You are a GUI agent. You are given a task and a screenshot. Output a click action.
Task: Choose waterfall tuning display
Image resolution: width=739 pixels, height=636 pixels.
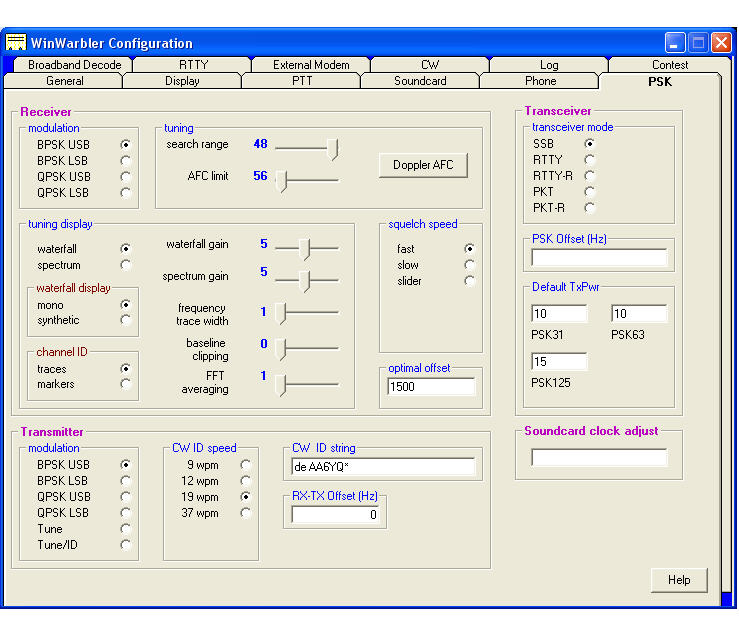(125, 248)
